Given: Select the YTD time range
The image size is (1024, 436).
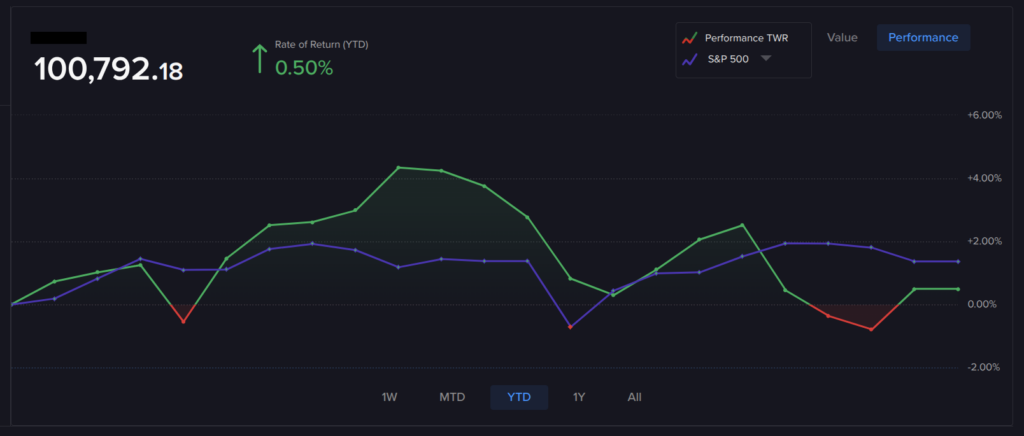Looking at the screenshot, I should [x=519, y=397].
